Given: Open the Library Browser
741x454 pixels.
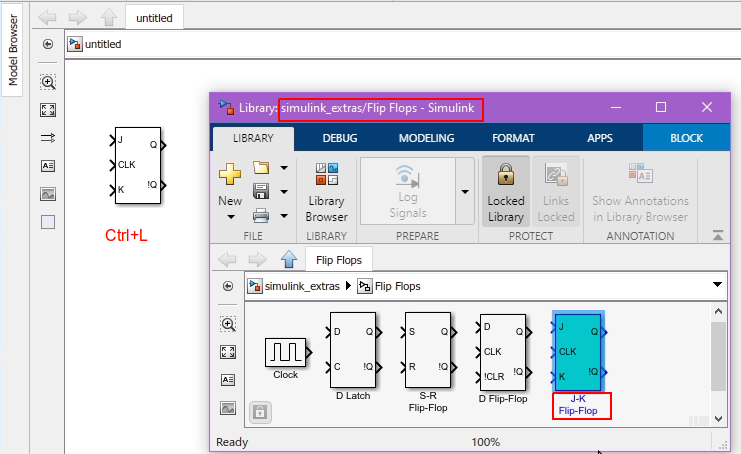Looking at the screenshot, I should pos(326,193).
